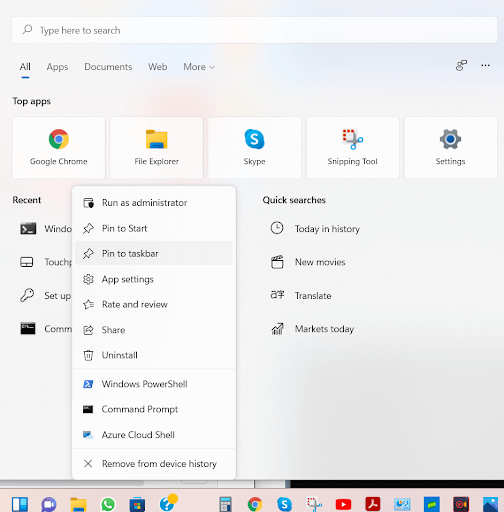Screen dimensions: 504x512
Task: Open the green app icon on taskbar
Action: 432,504
